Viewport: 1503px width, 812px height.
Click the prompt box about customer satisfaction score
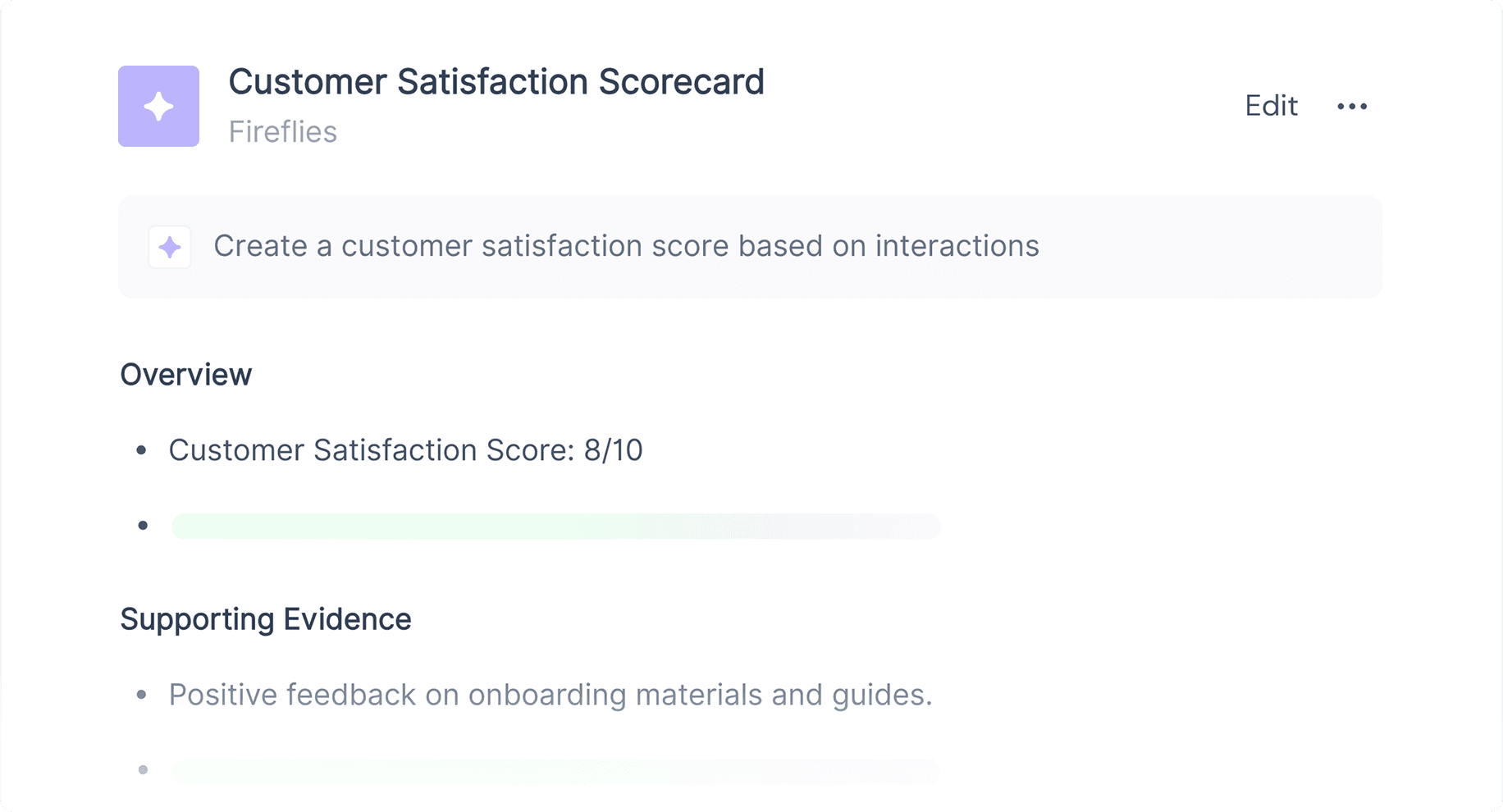pyautogui.click(x=750, y=247)
